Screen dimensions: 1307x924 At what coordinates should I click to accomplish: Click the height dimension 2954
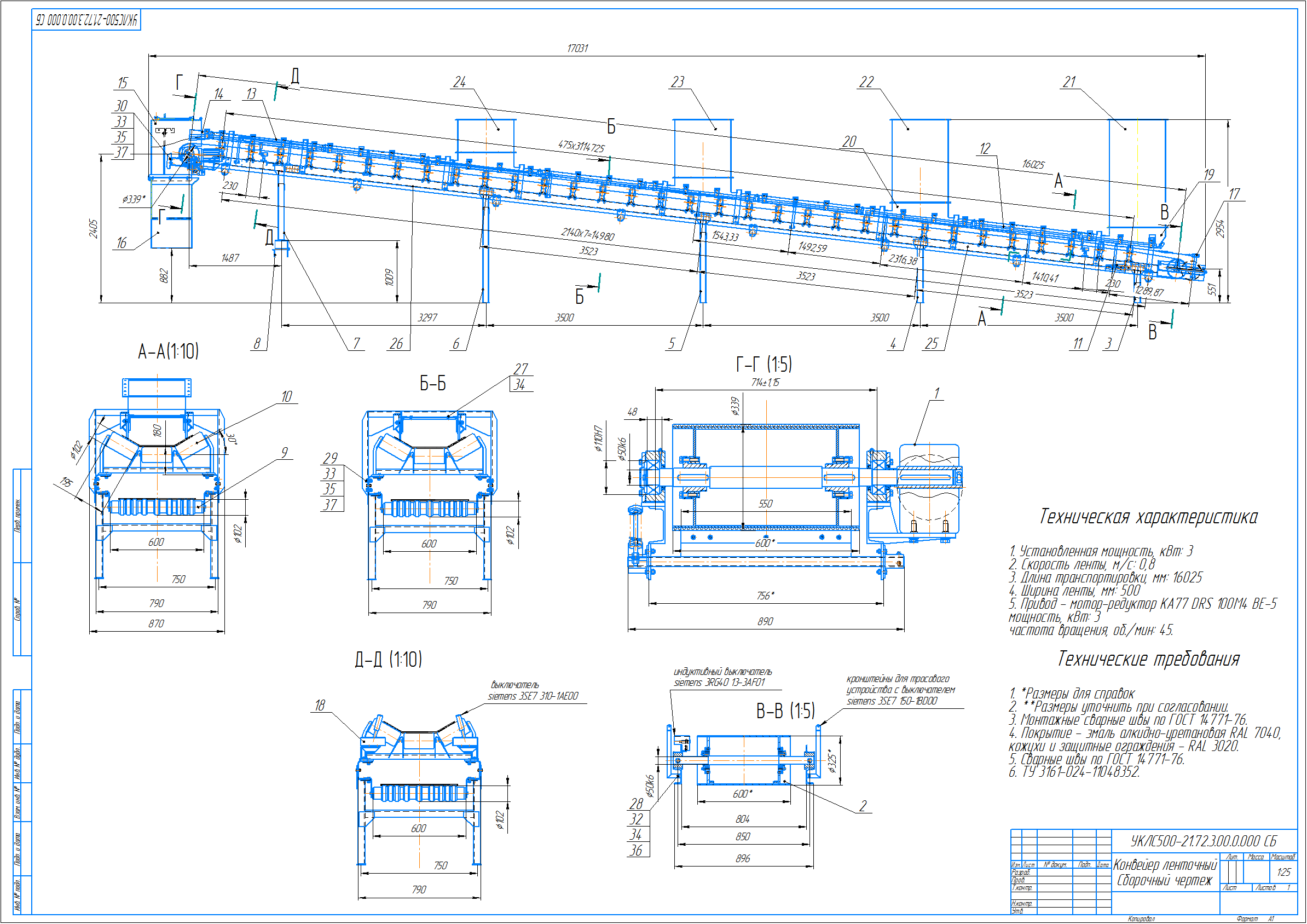coord(1220,228)
